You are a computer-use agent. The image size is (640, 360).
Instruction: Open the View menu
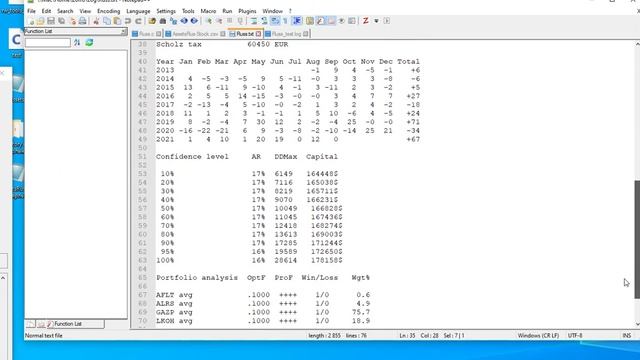85,11
